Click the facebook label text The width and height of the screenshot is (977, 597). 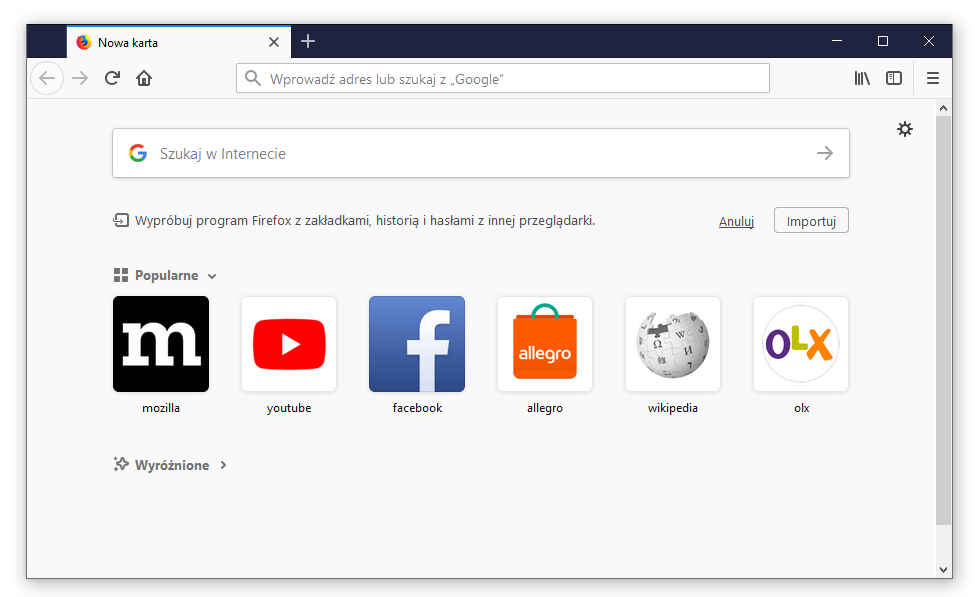click(417, 408)
